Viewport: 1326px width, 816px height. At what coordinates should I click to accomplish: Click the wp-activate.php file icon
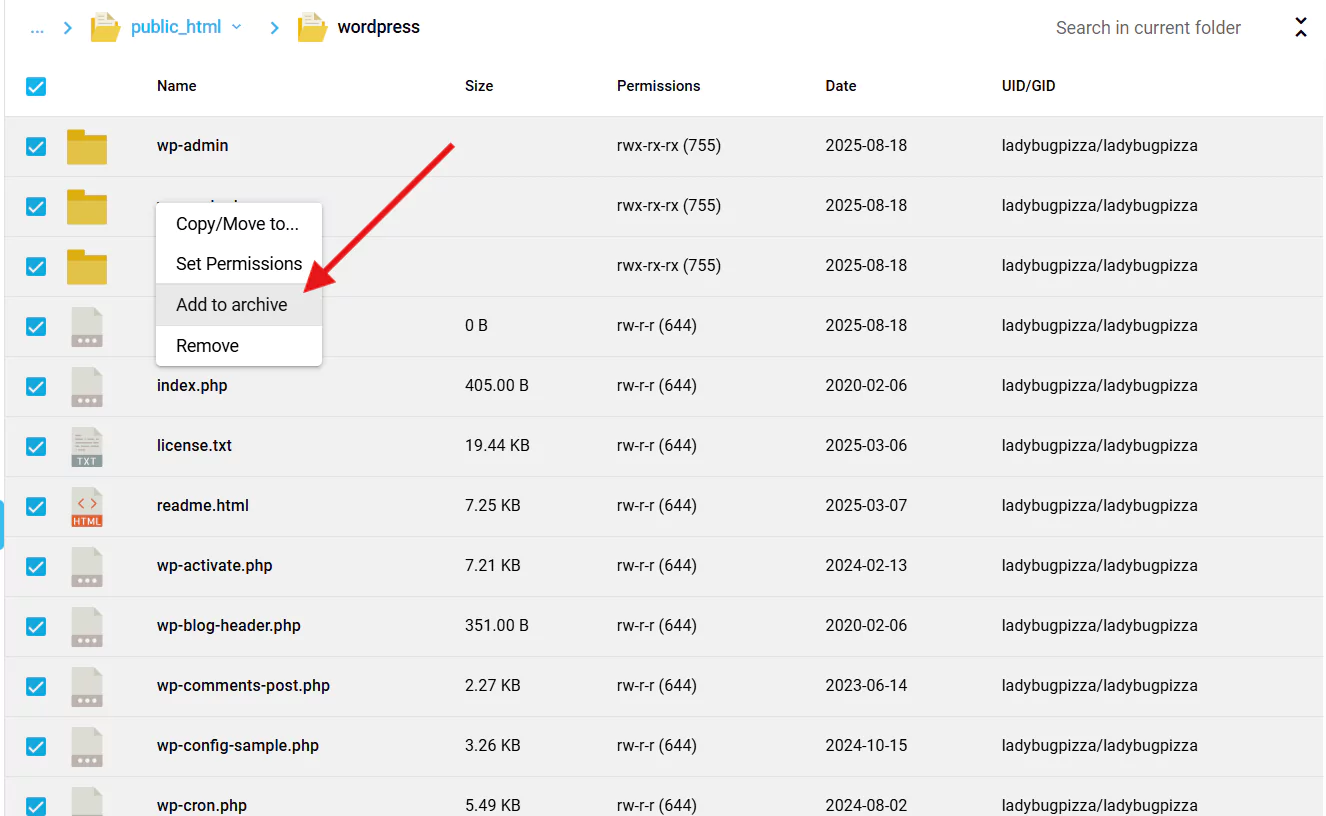[87, 566]
